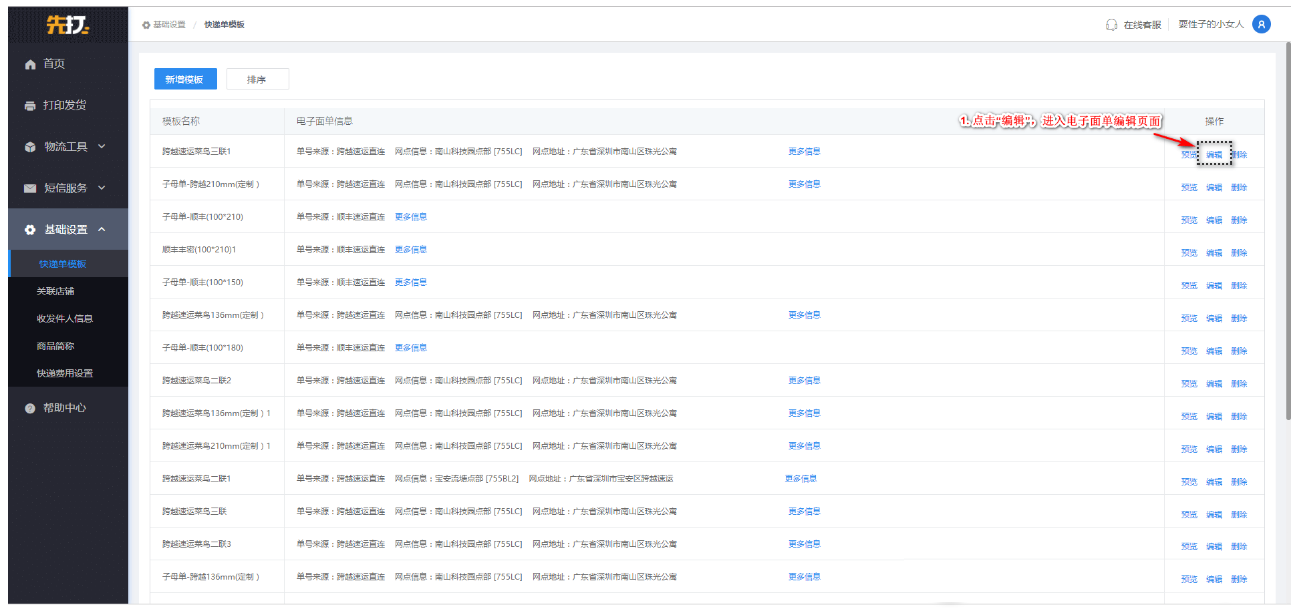Open the blue user avatar icon

click(1261, 24)
